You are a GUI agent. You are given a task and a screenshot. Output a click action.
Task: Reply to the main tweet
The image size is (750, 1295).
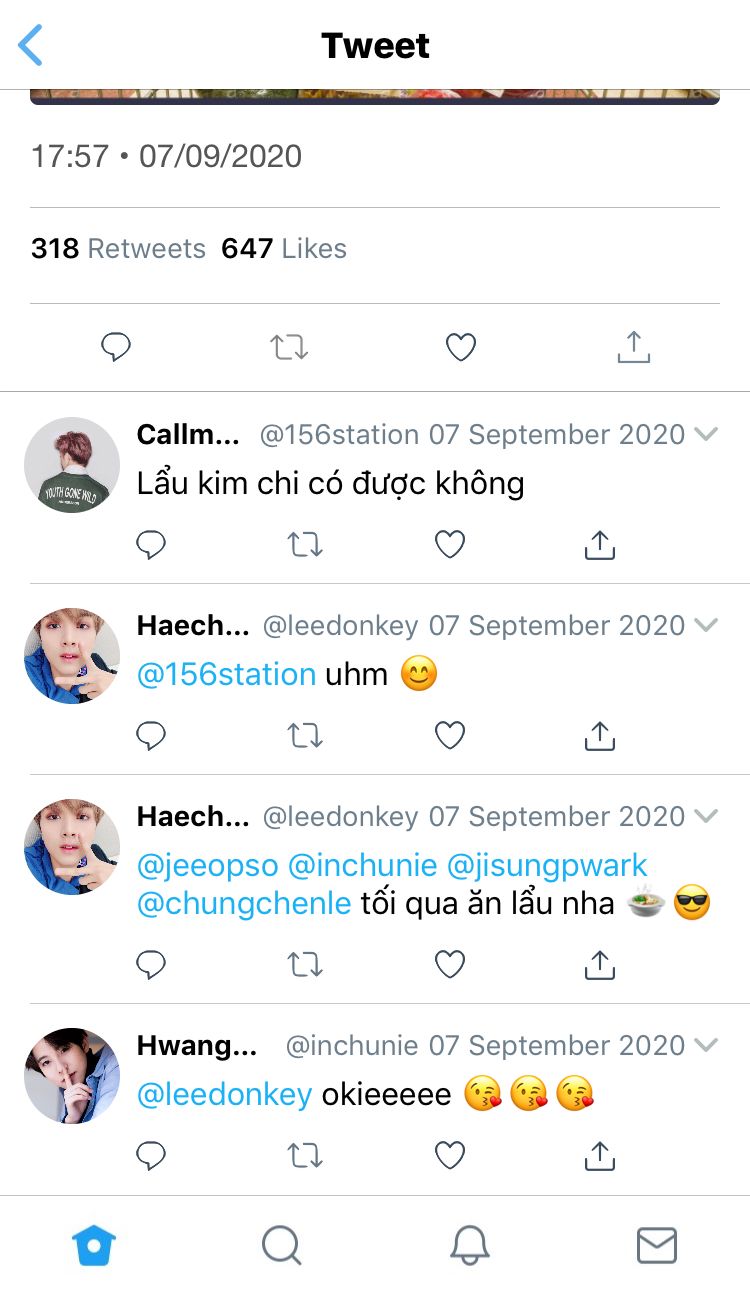tap(117, 347)
